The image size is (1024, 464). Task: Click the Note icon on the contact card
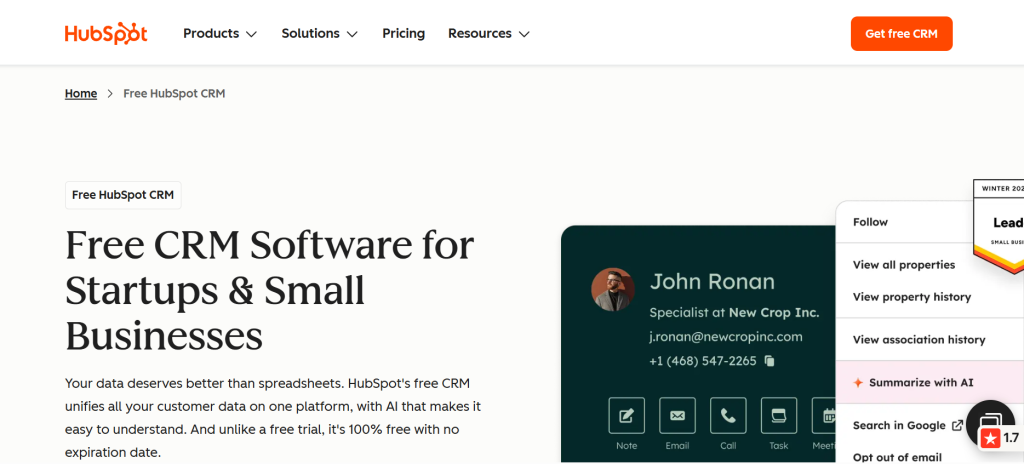[626, 415]
